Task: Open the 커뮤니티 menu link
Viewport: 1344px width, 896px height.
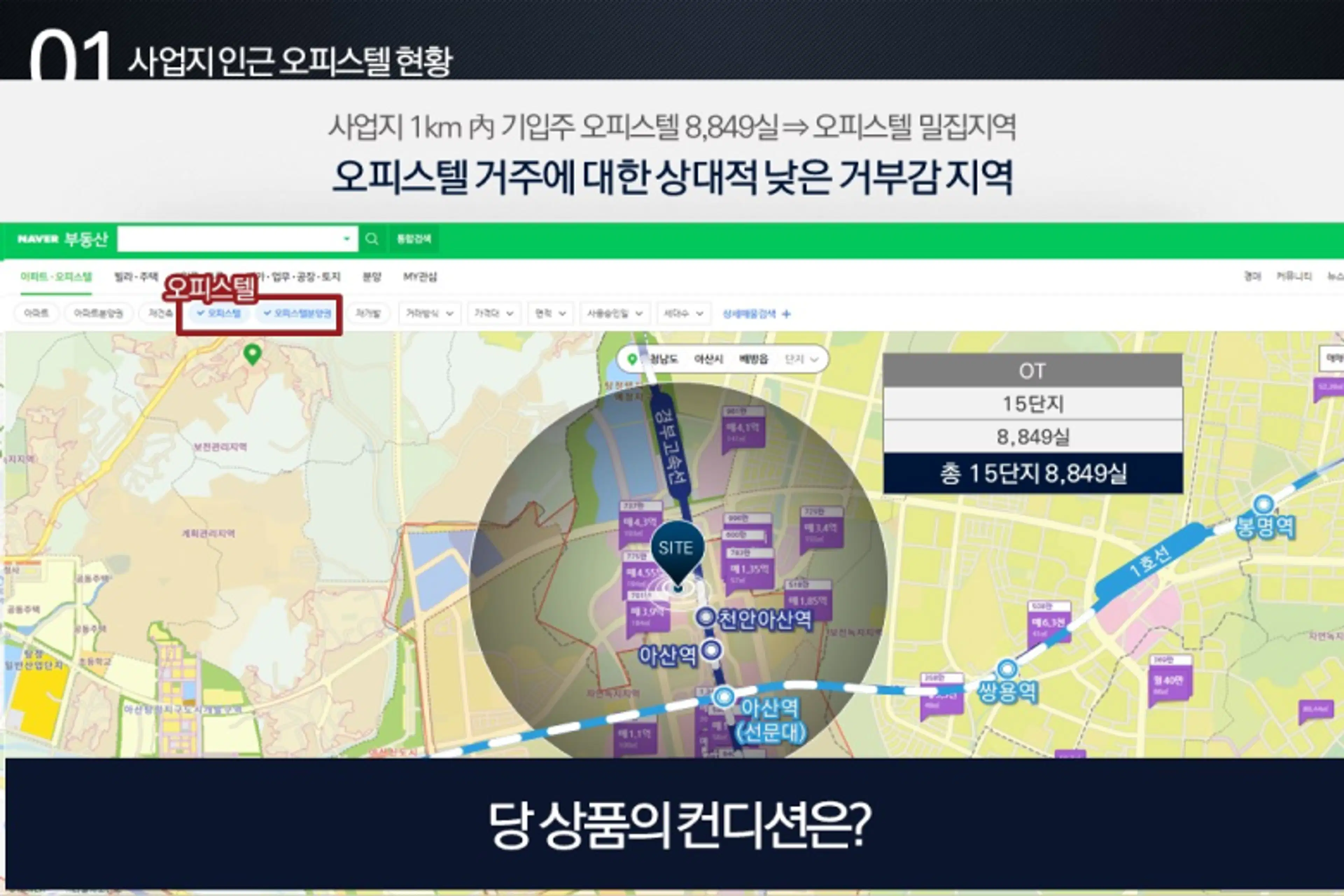Action: coord(1294,276)
